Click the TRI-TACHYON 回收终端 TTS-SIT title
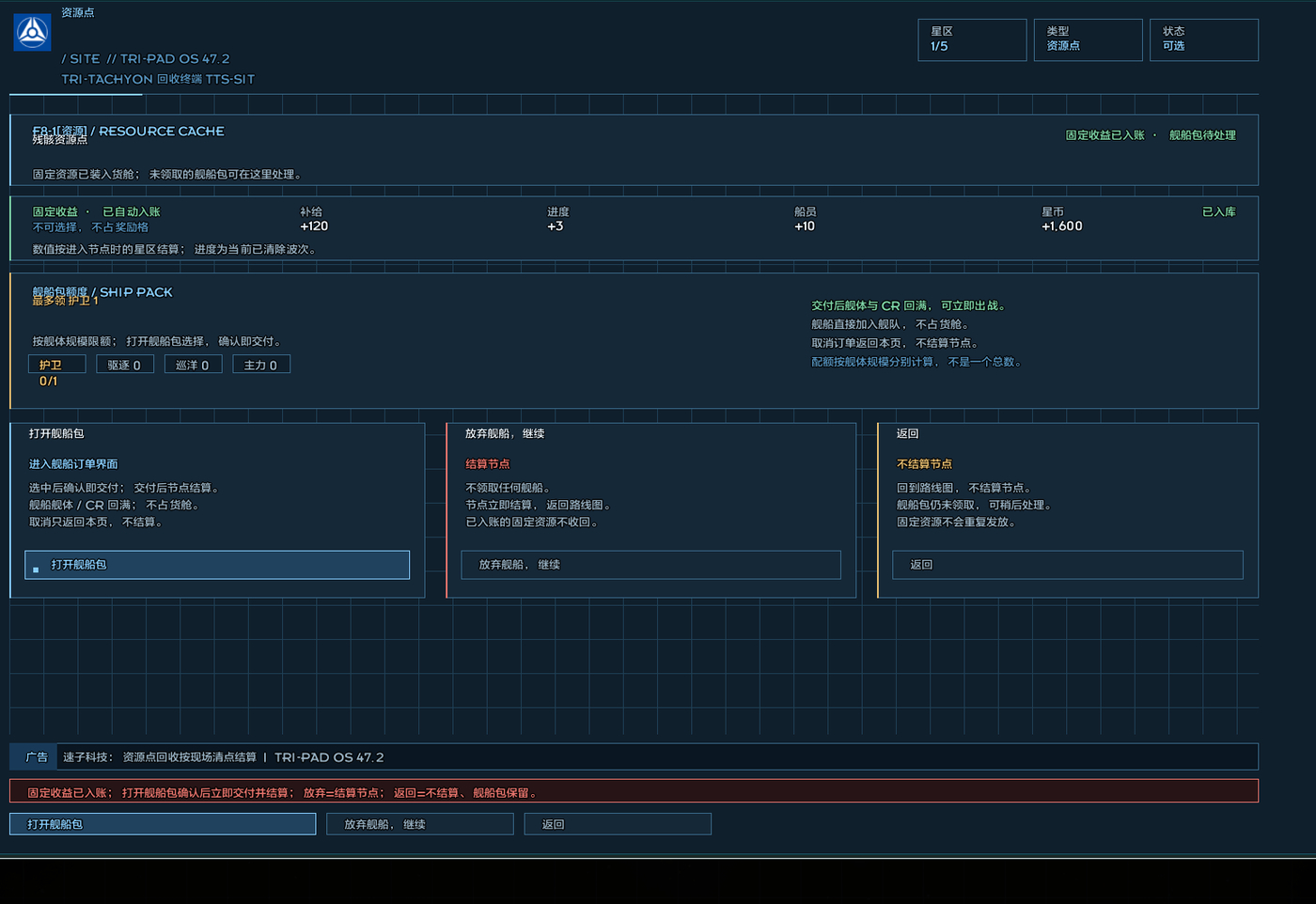Viewport: 1316px width, 904px height. click(158, 79)
